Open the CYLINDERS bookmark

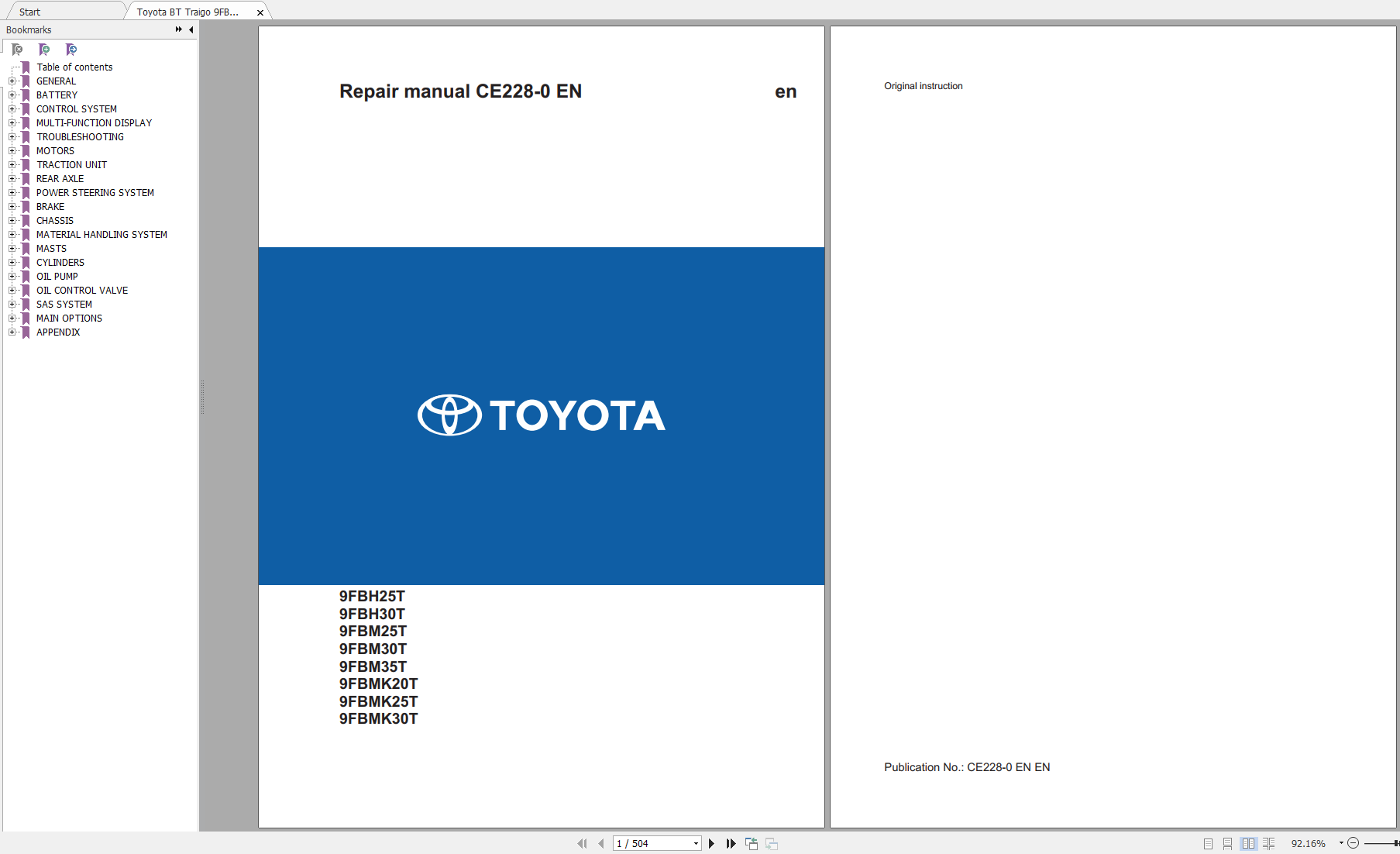(x=60, y=263)
